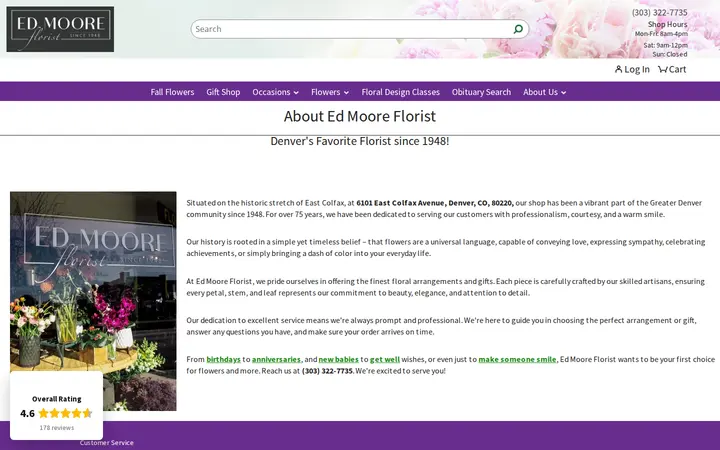720x450 pixels.
Task: Open the Log In link
Action: point(632,69)
